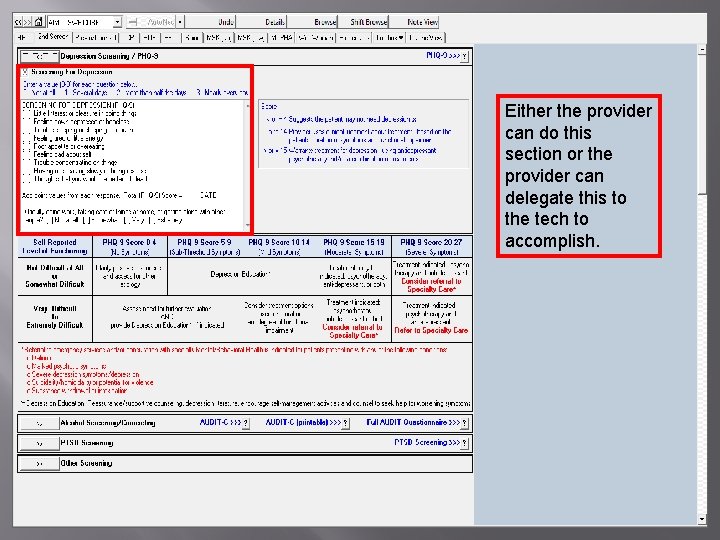The height and width of the screenshot is (540, 720).
Task: Click the ? button next to AUDIT-C >>>
Action: (x=246, y=423)
